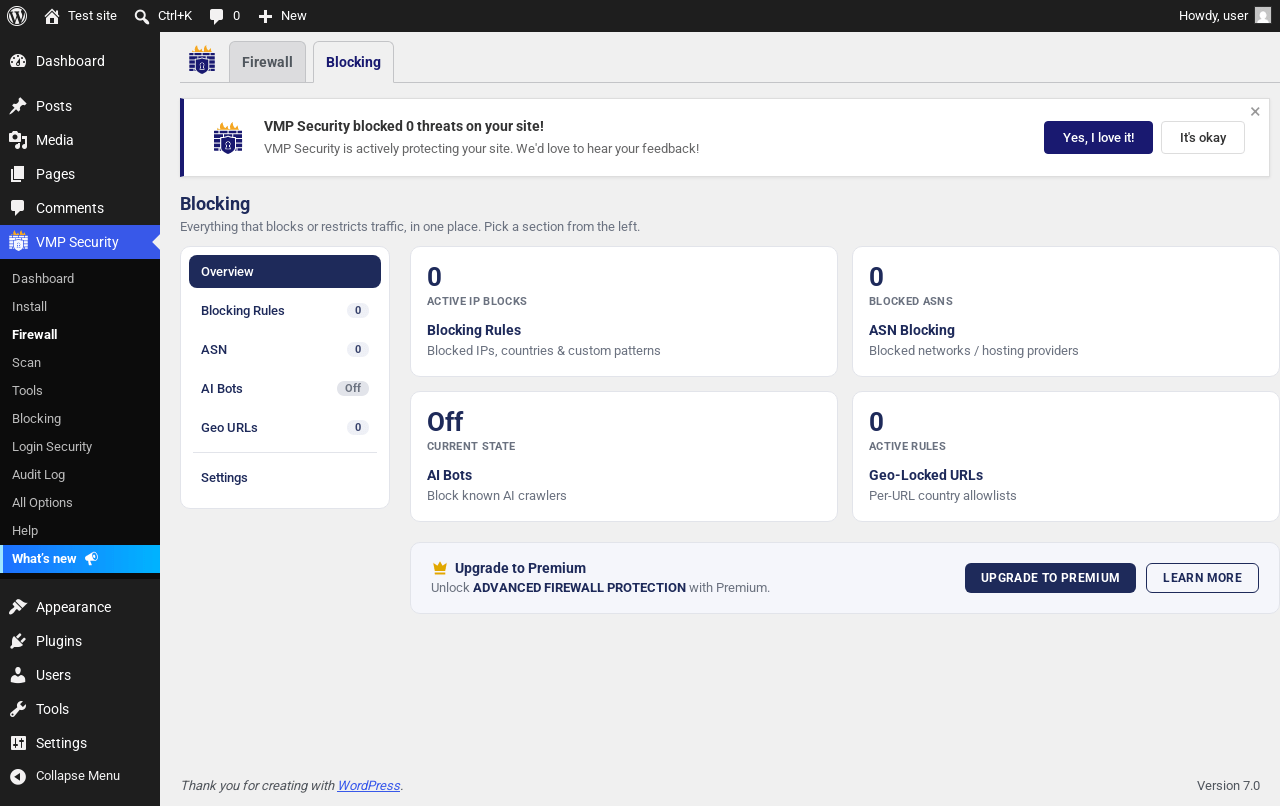
Task: Open the ASN section in left list
Action: click(285, 349)
